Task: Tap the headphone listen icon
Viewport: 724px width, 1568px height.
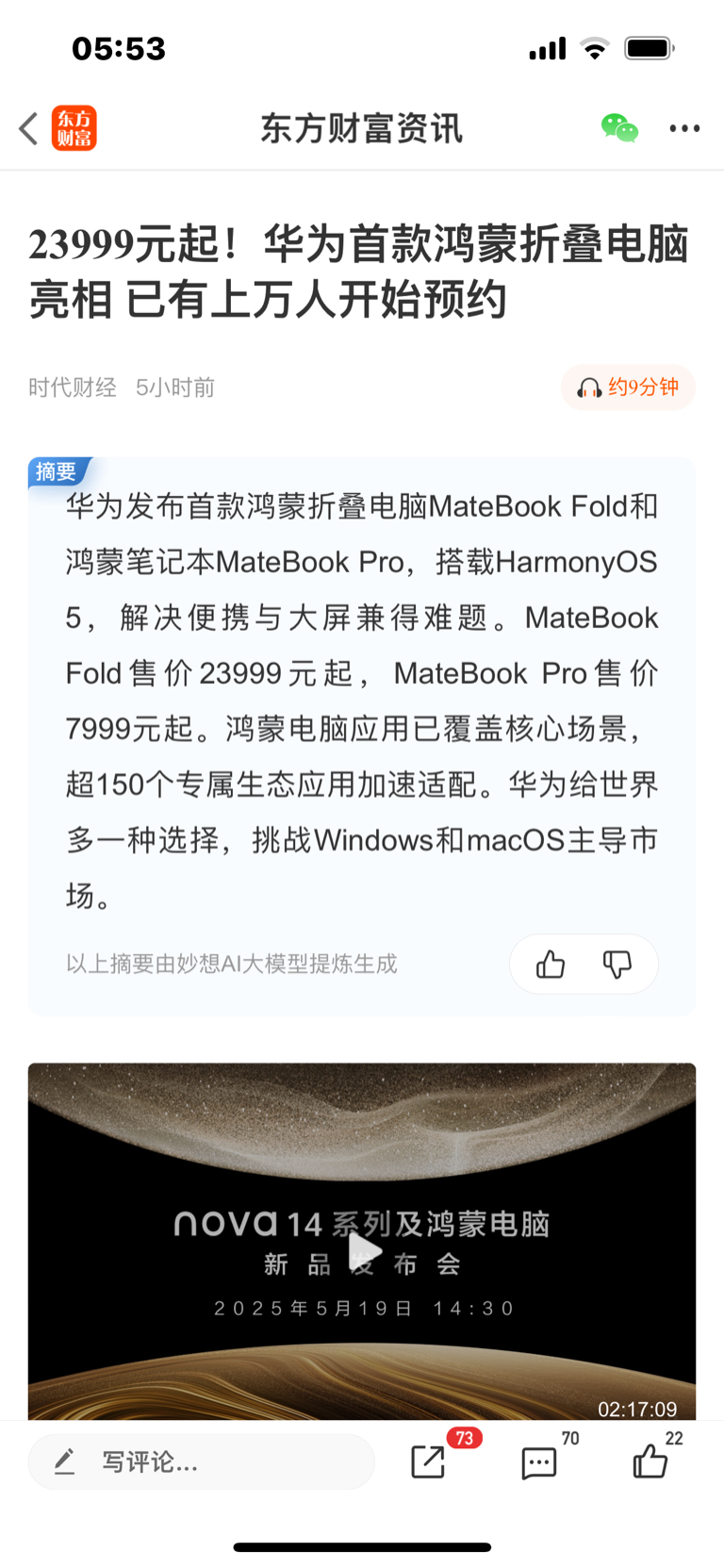Action: pyautogui.click(x=589, y=388)
